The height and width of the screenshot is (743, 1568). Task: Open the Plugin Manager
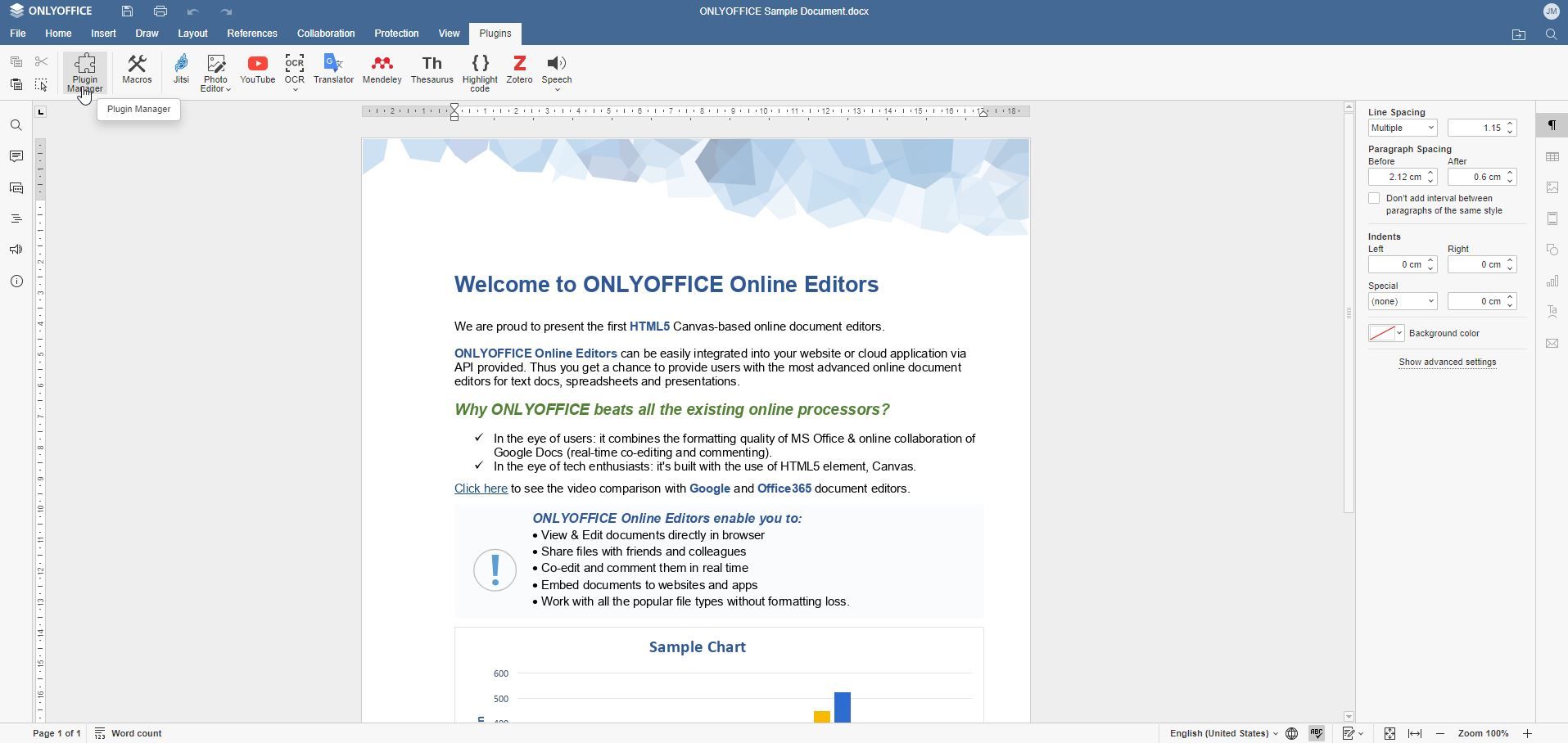[x=84, y=72]
